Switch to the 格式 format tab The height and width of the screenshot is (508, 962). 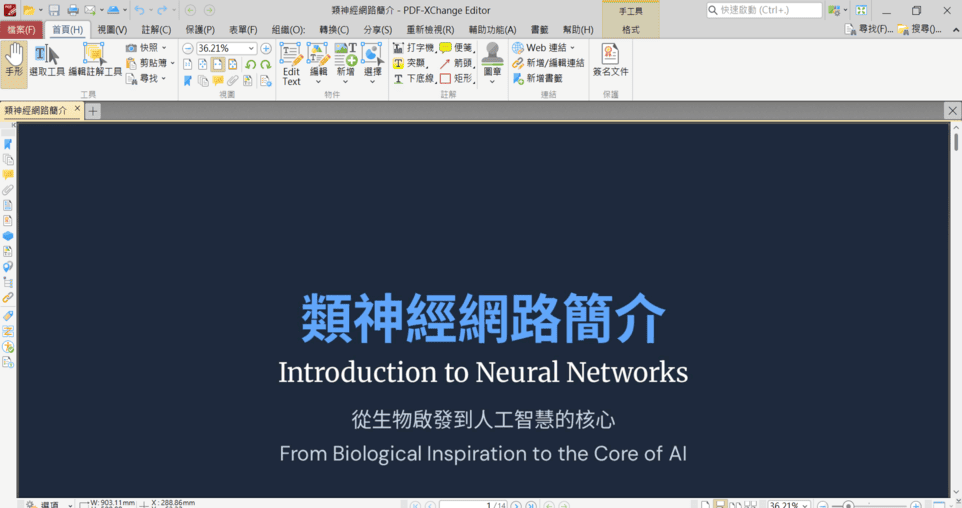click(631, 30)
